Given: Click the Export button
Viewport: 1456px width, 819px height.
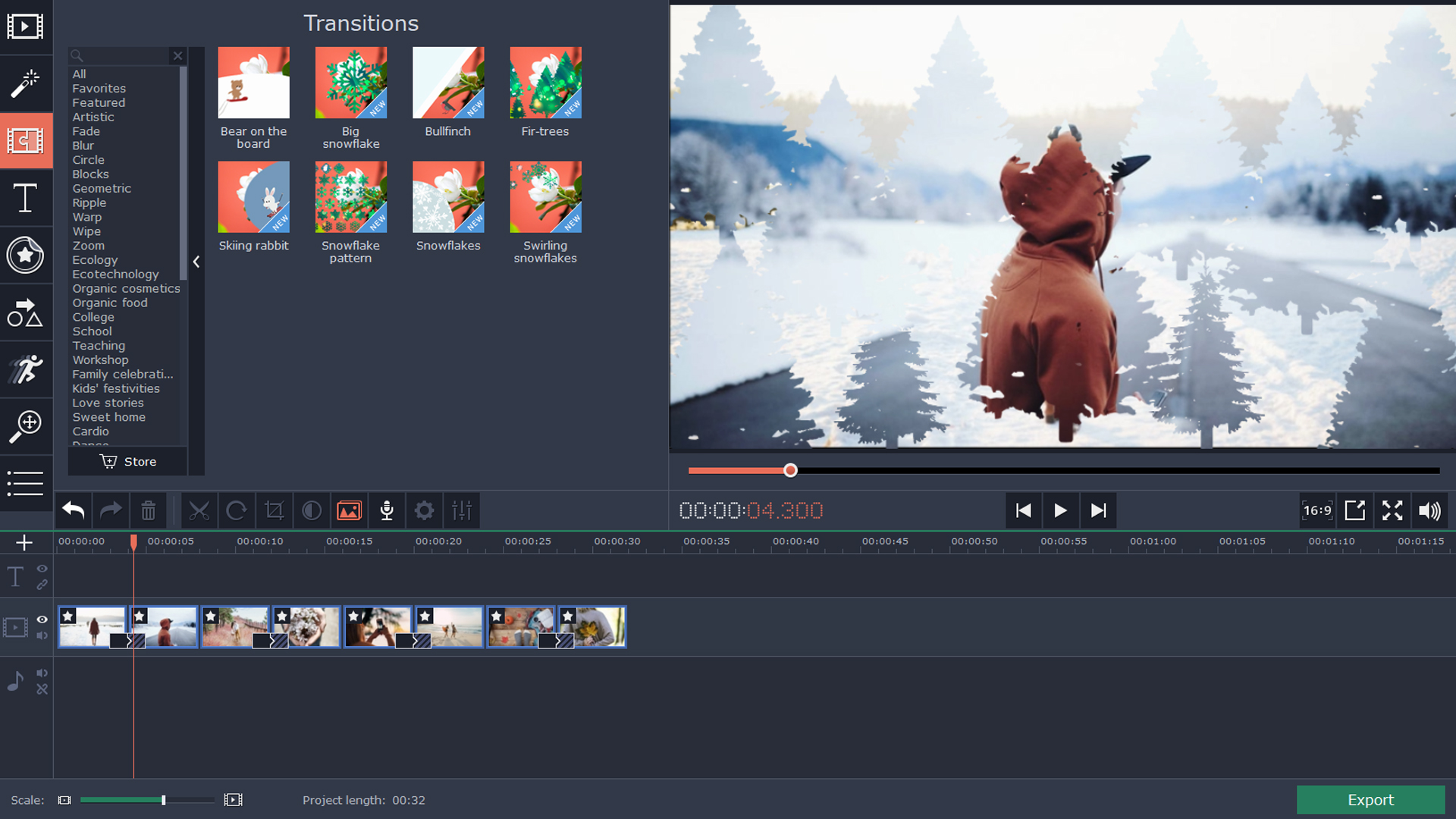Looking at the screenshot, I should click(1370, 799).
